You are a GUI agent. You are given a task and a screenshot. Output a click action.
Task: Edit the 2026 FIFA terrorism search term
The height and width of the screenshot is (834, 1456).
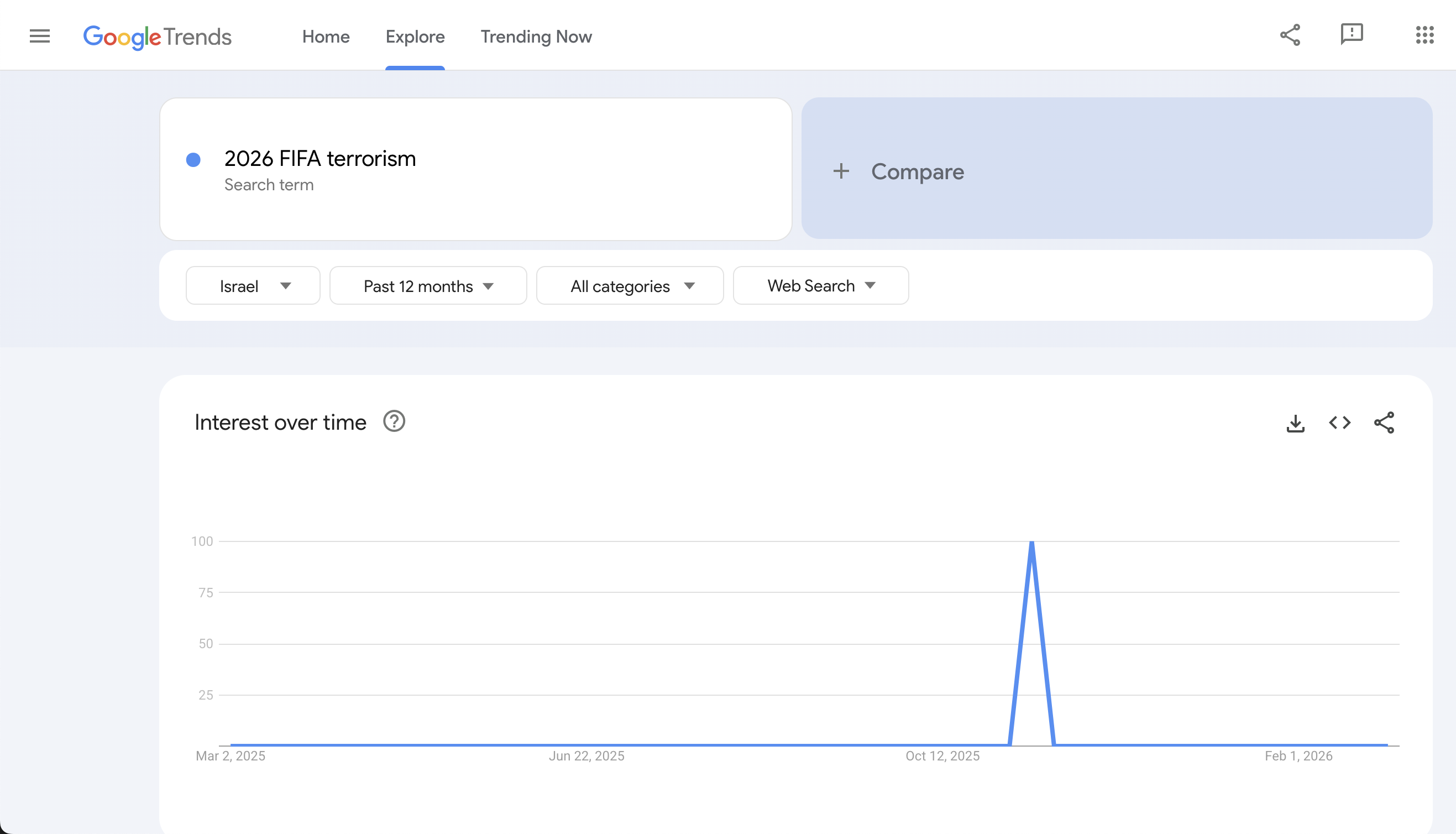click(320, 159)
